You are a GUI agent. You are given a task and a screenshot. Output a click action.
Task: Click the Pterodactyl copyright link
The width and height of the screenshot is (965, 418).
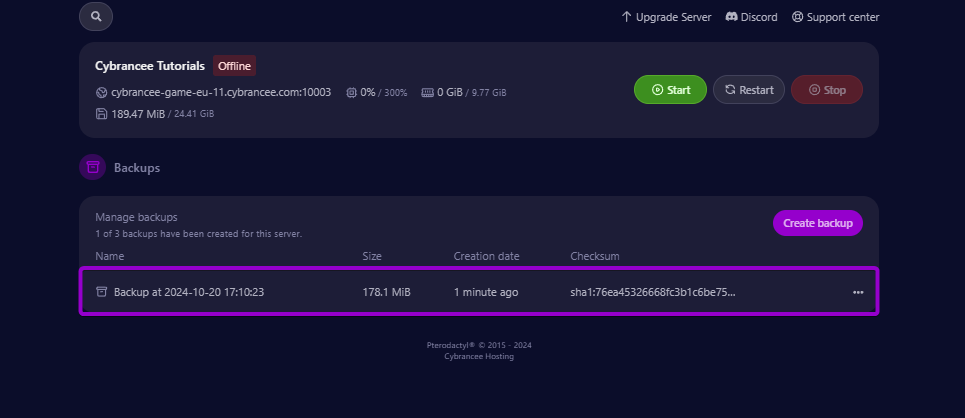tap(479, 345)
